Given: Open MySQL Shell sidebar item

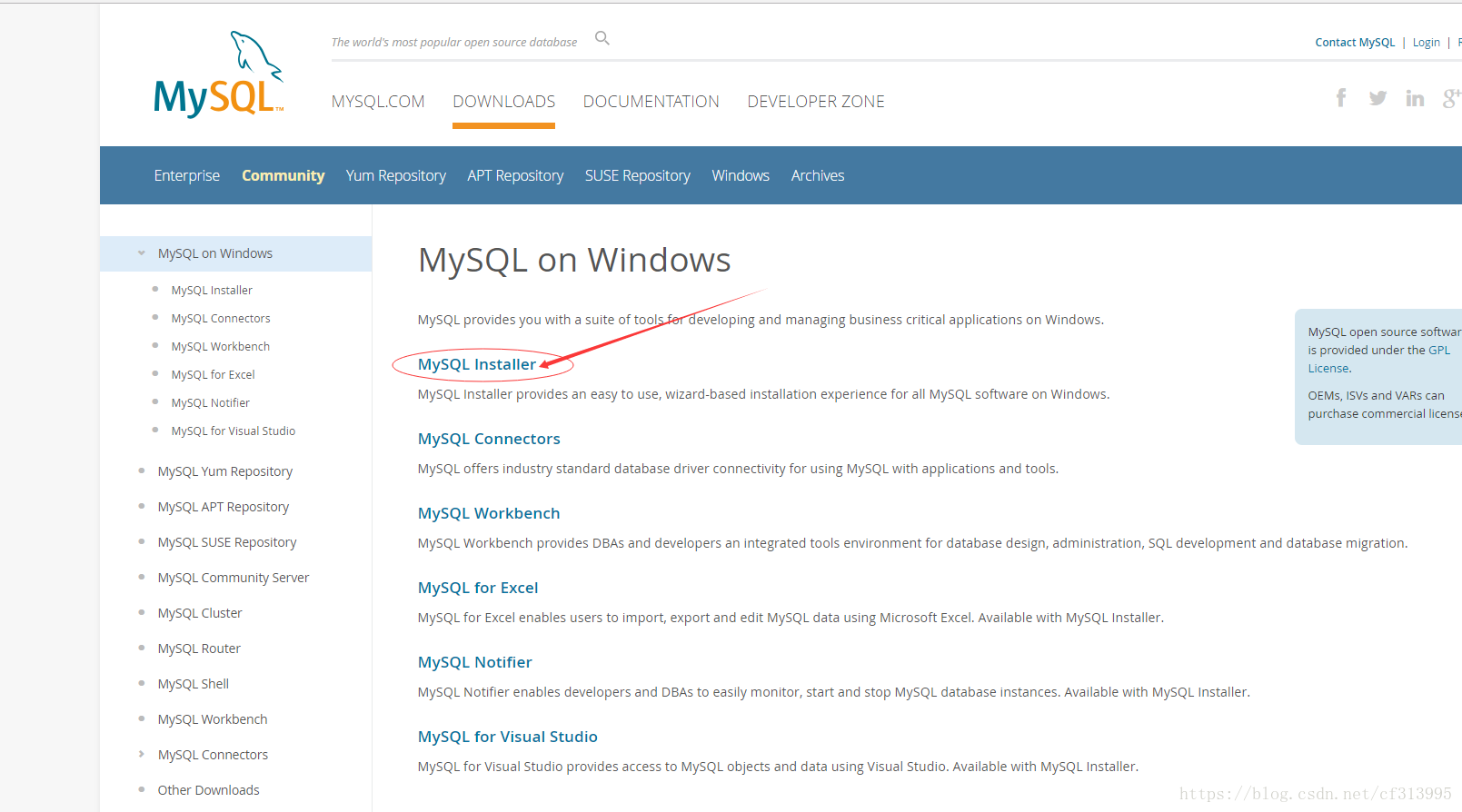Looking at the screenshot, I should [194, 684].
